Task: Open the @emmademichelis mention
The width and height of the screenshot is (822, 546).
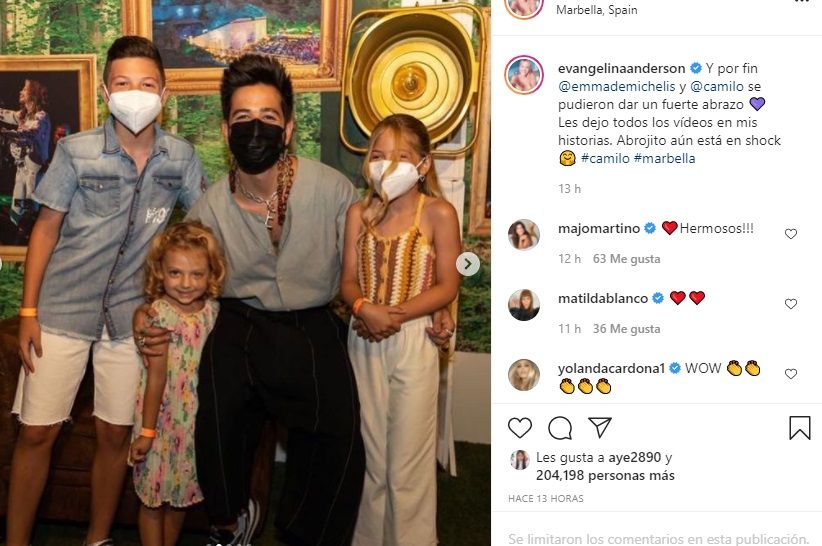Action: pos(616,86)
